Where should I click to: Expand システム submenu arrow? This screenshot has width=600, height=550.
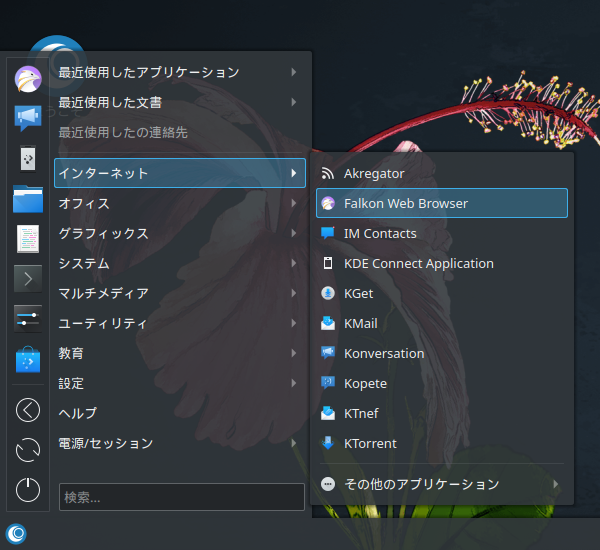point(293,263)
